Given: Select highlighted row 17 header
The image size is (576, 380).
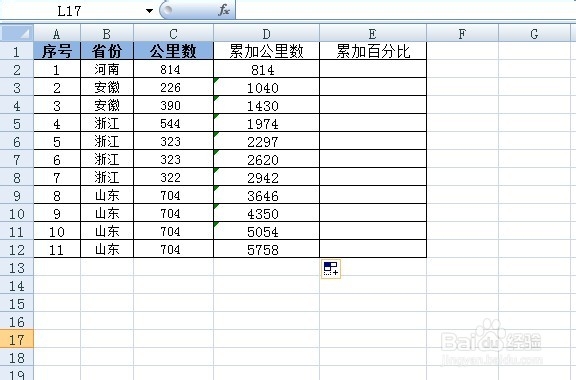Looking at the screenshot, I should [x=17, y=339].
